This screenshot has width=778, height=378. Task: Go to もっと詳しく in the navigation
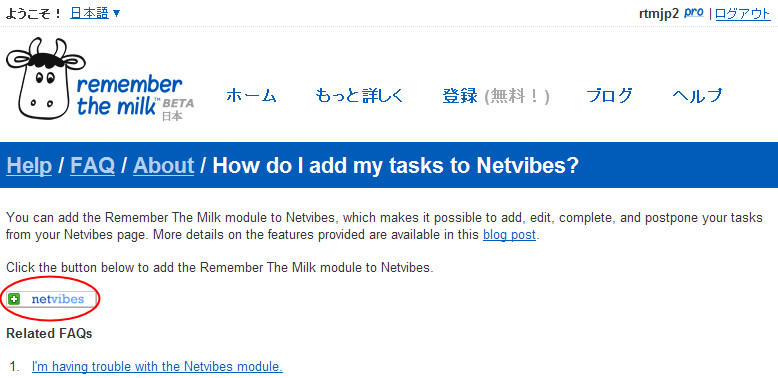pyautogui.click(x=360, y=96)
